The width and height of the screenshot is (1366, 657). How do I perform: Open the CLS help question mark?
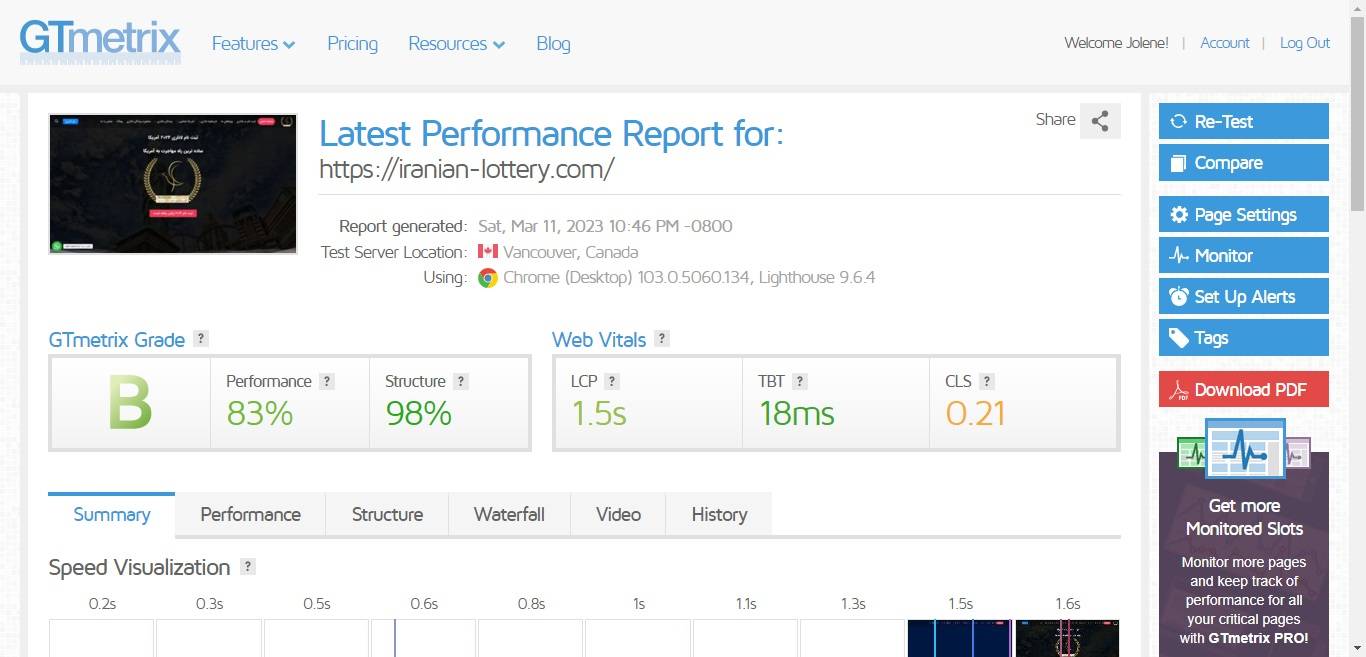pyautogui.click(x=987, y=381)
